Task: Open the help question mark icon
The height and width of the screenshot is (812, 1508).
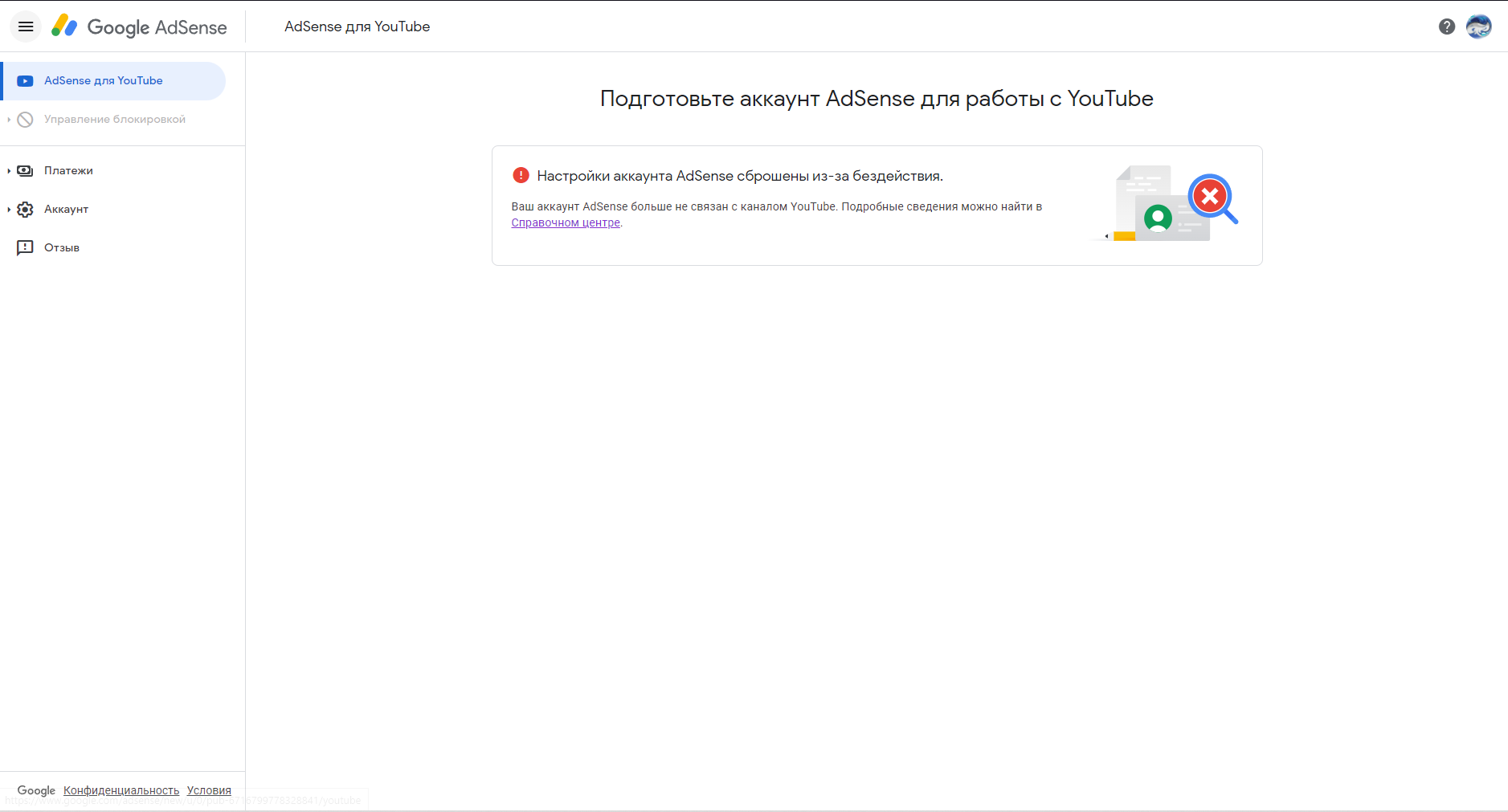Action: (x=1447, y=27)
